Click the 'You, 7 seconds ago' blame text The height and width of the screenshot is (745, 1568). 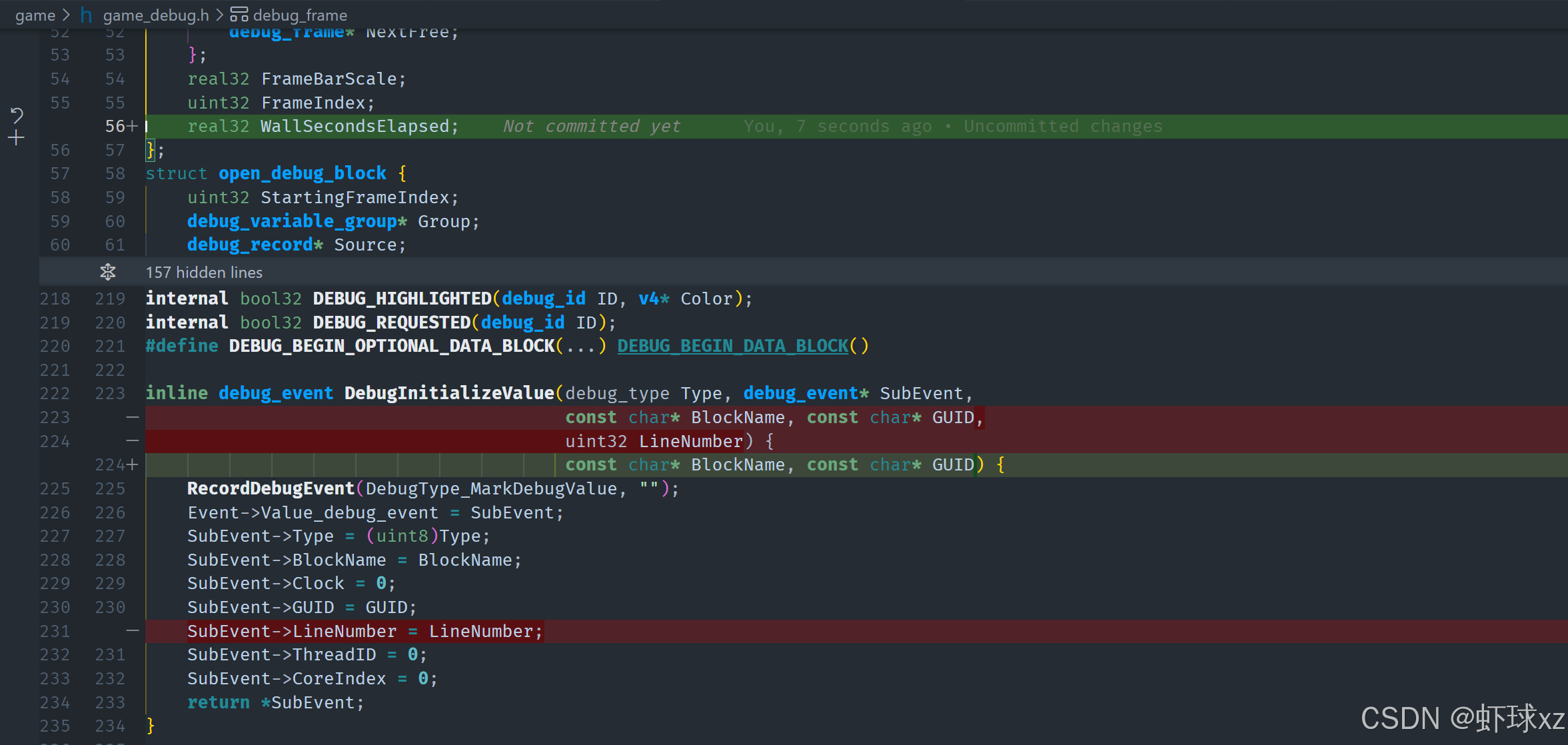pos(837,127)
